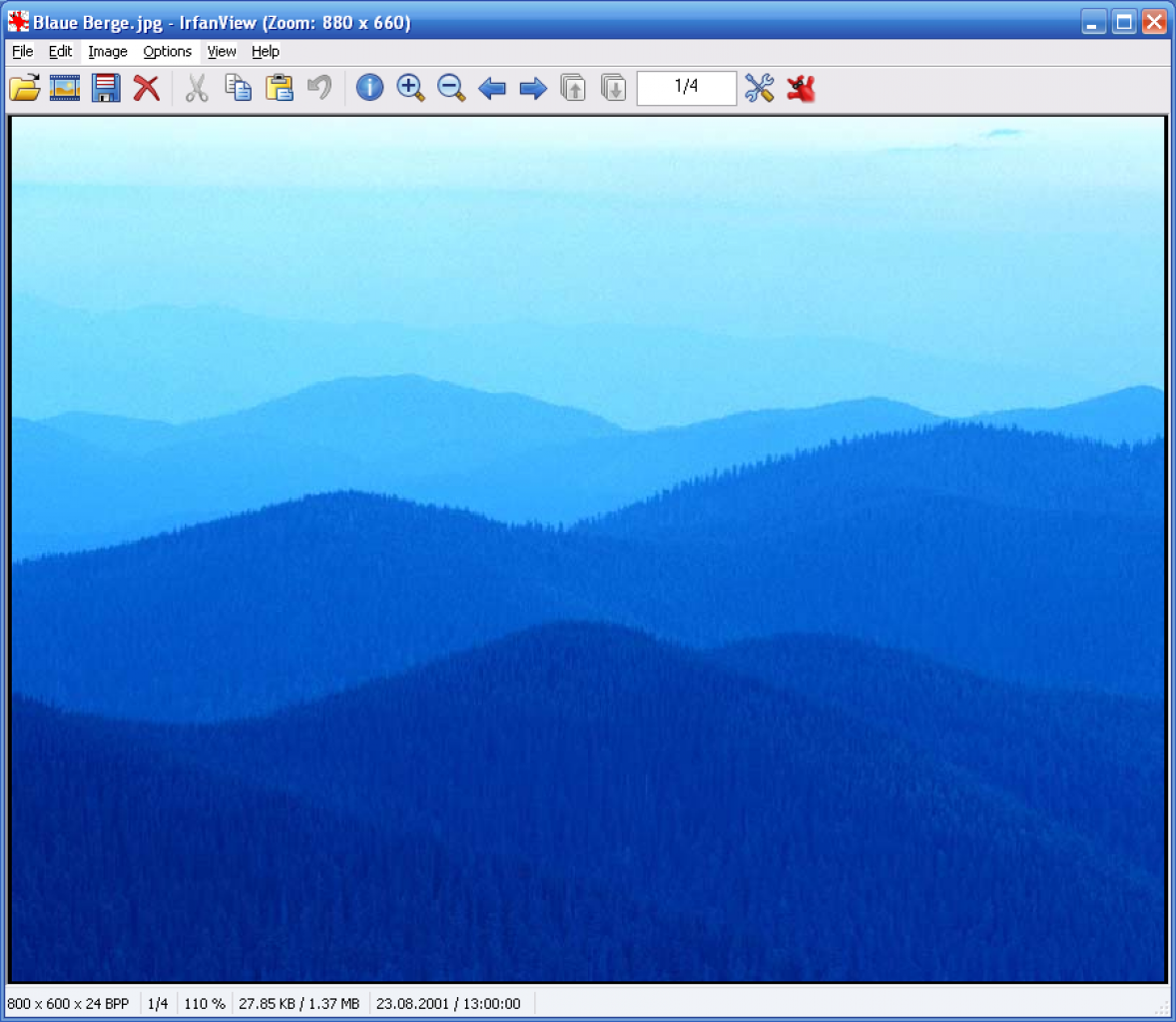
Task: Click status bar text '800 x 600 x 24 BPP'
Action: pos(68,1003)
